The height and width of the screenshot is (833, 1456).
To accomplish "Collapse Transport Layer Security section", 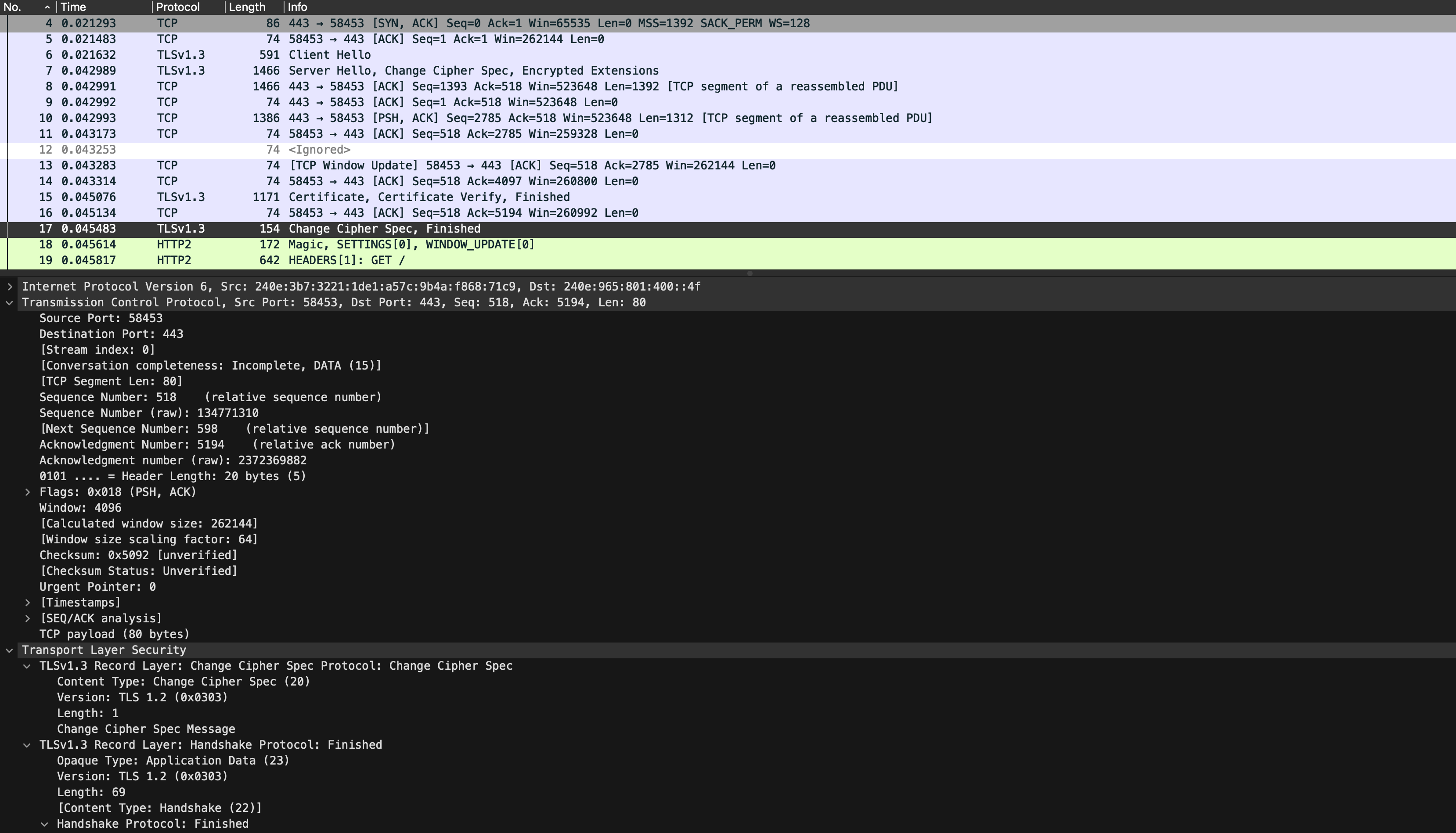I will tap(10, 650).
